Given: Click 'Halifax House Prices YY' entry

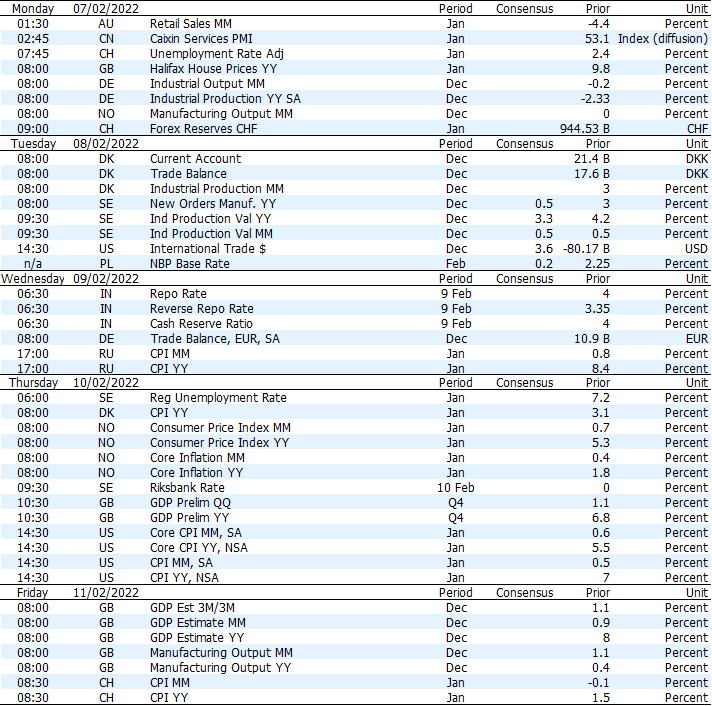Looking at the screenshot, I should (x=213, y=69).
